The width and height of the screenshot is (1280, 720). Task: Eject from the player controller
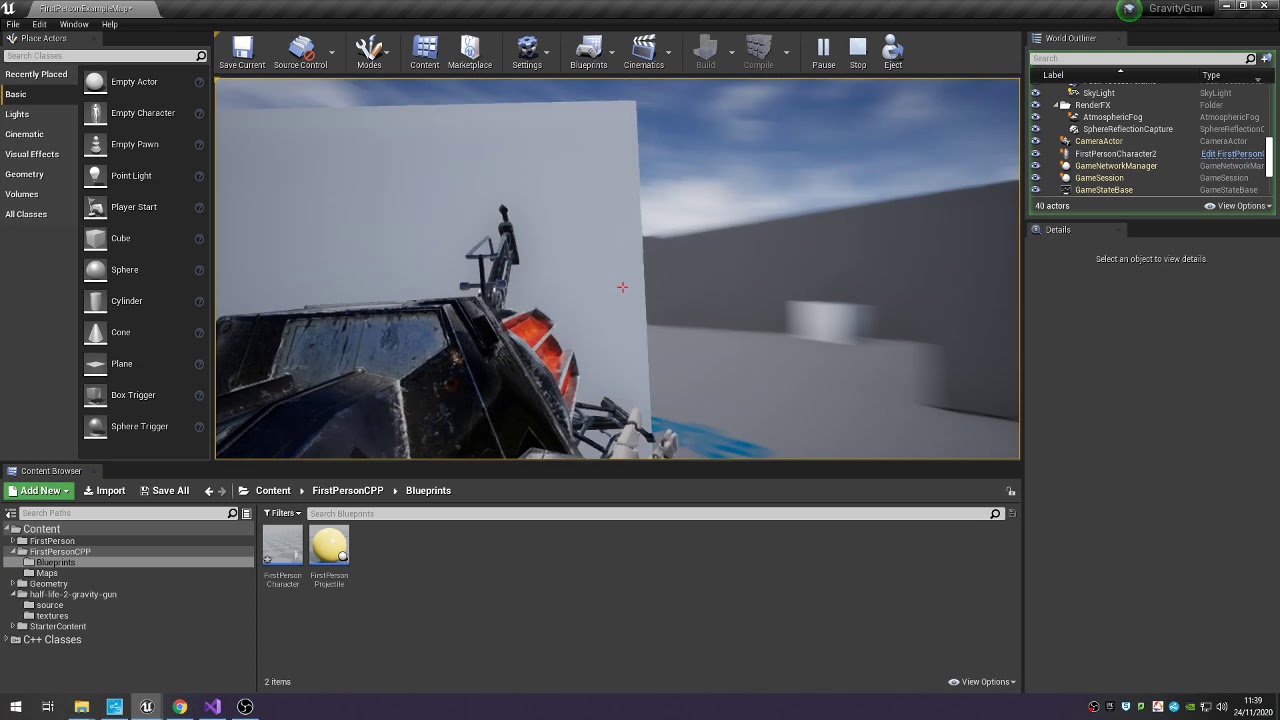893,52
